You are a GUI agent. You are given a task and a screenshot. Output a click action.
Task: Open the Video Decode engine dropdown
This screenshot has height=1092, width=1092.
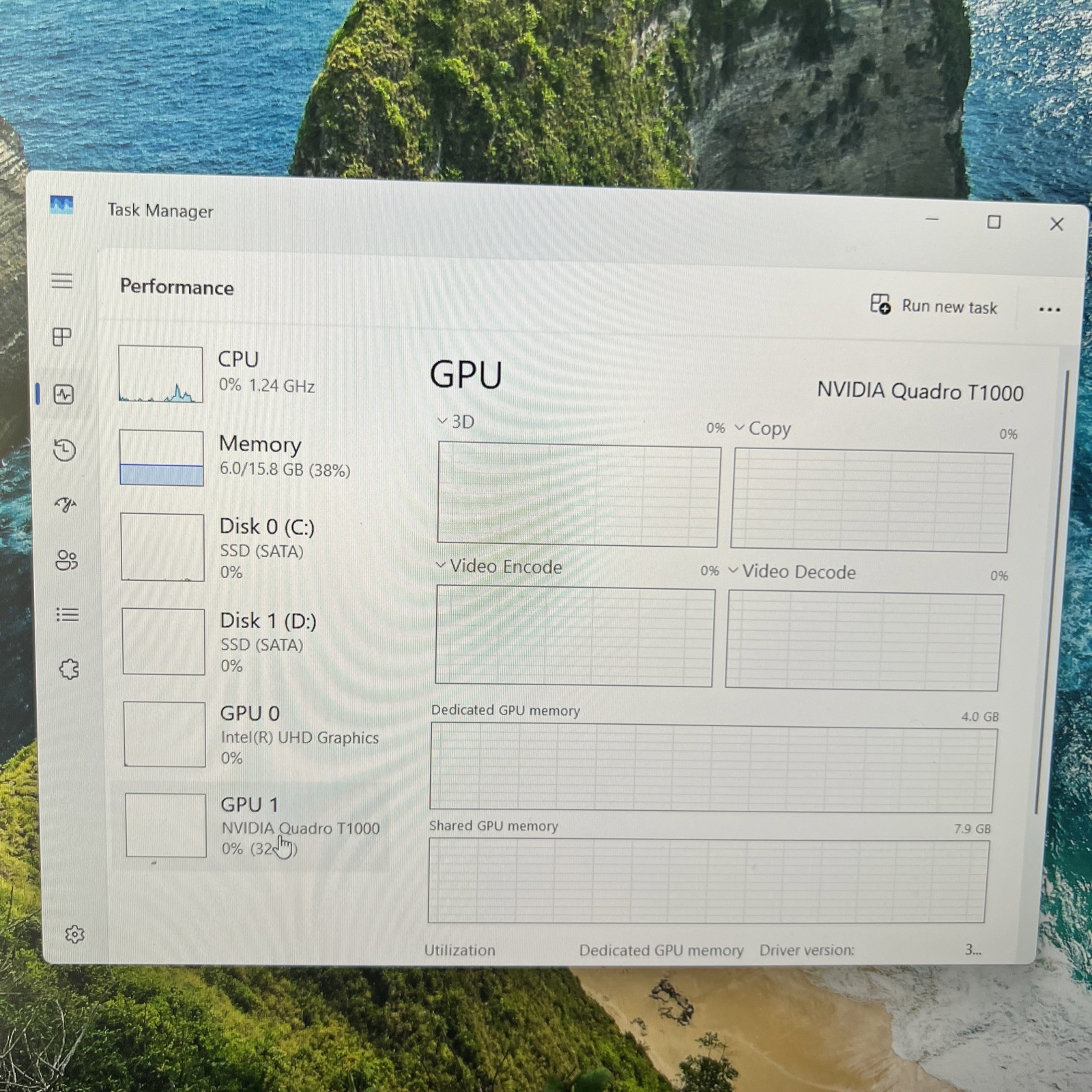pyautogui.click(x=733, y=570)
